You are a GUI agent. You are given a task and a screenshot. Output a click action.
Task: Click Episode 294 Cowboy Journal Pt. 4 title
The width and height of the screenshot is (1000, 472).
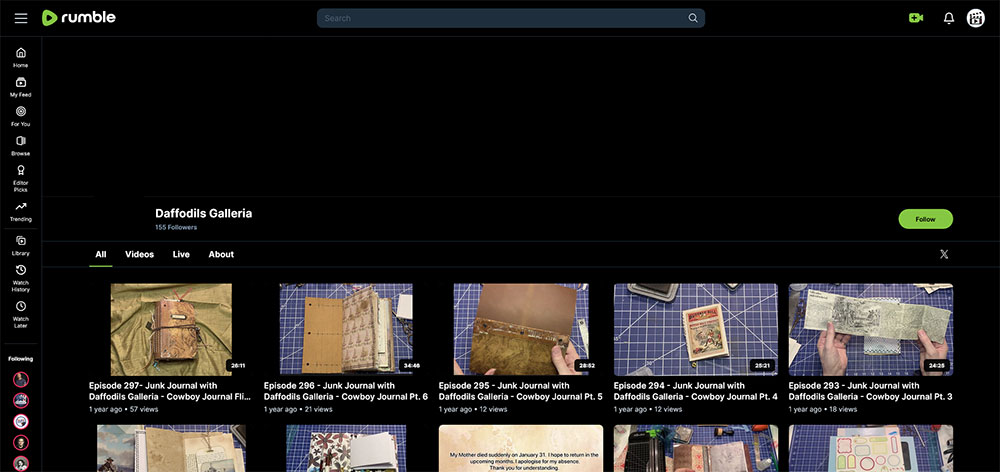pos(696,391)
